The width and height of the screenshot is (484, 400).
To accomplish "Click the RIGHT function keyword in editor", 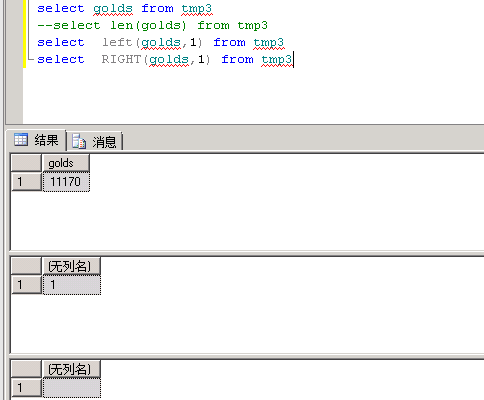I will (x=121, y=59).
